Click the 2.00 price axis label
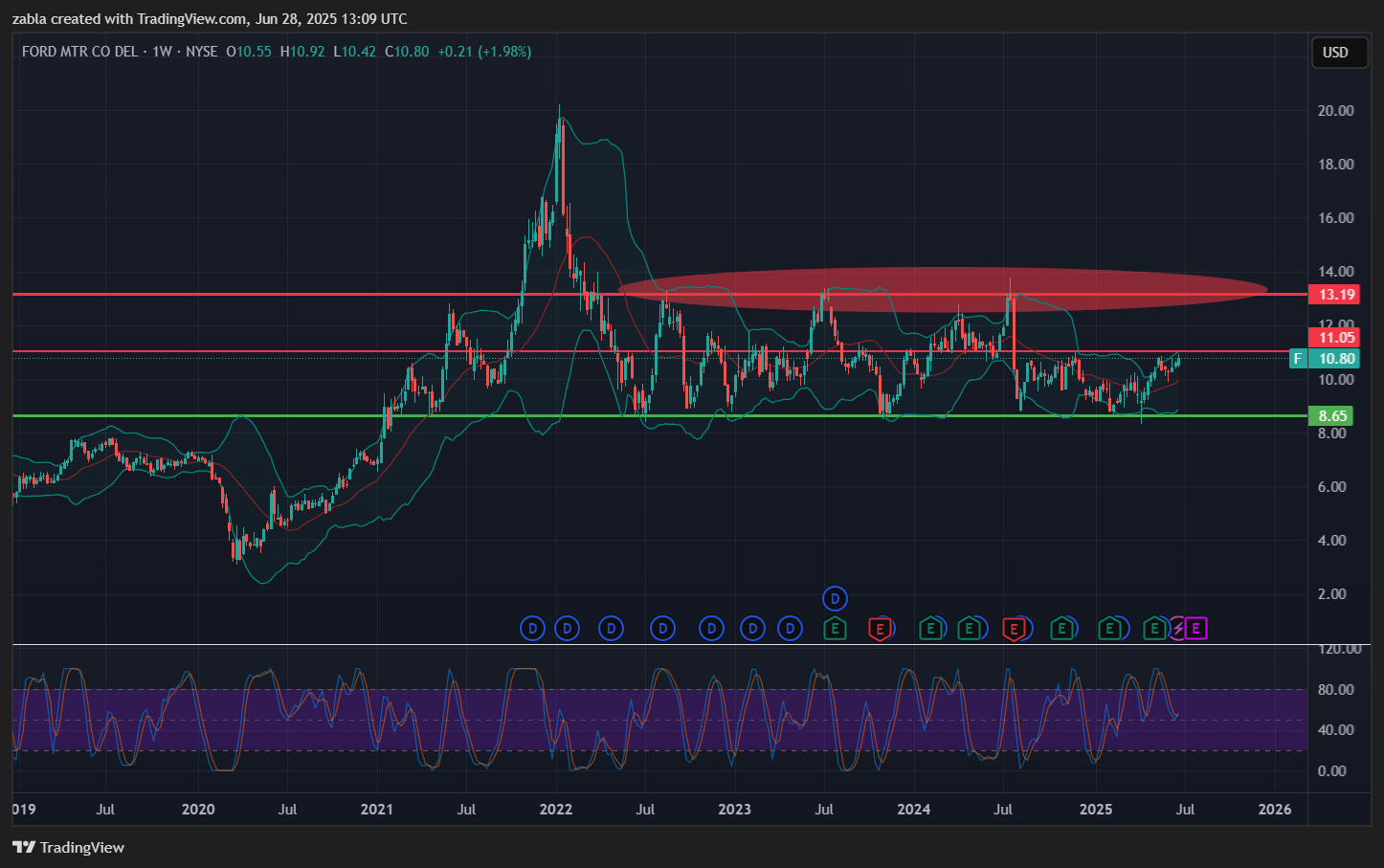The height and width of the screenshot is (868, 1384). (1331, 593)
